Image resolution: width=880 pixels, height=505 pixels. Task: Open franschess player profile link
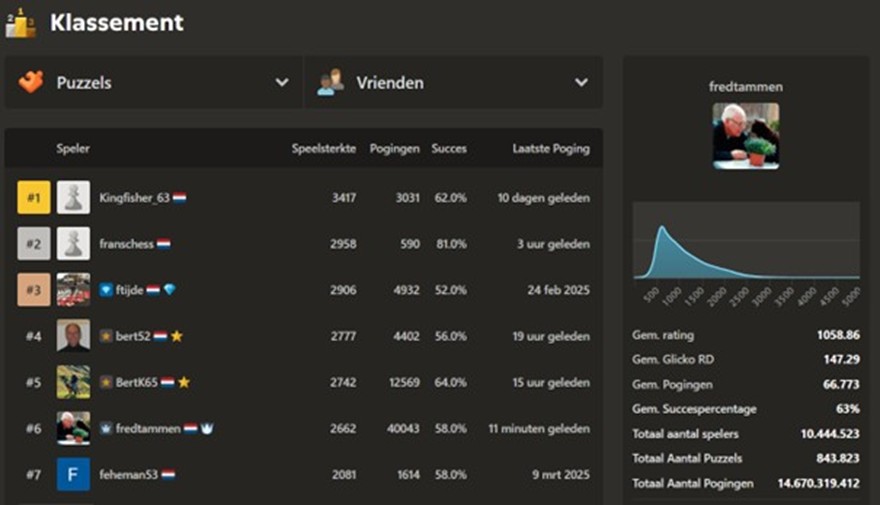point(126,244)
